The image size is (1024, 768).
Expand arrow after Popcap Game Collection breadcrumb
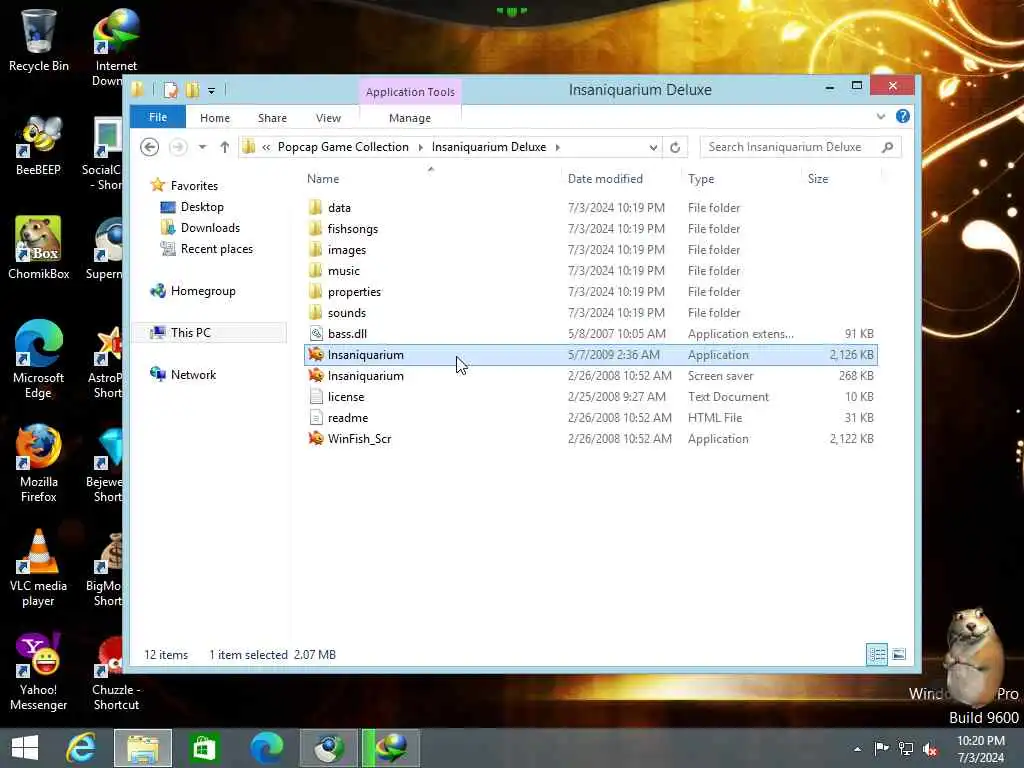[x=420, y=148]
